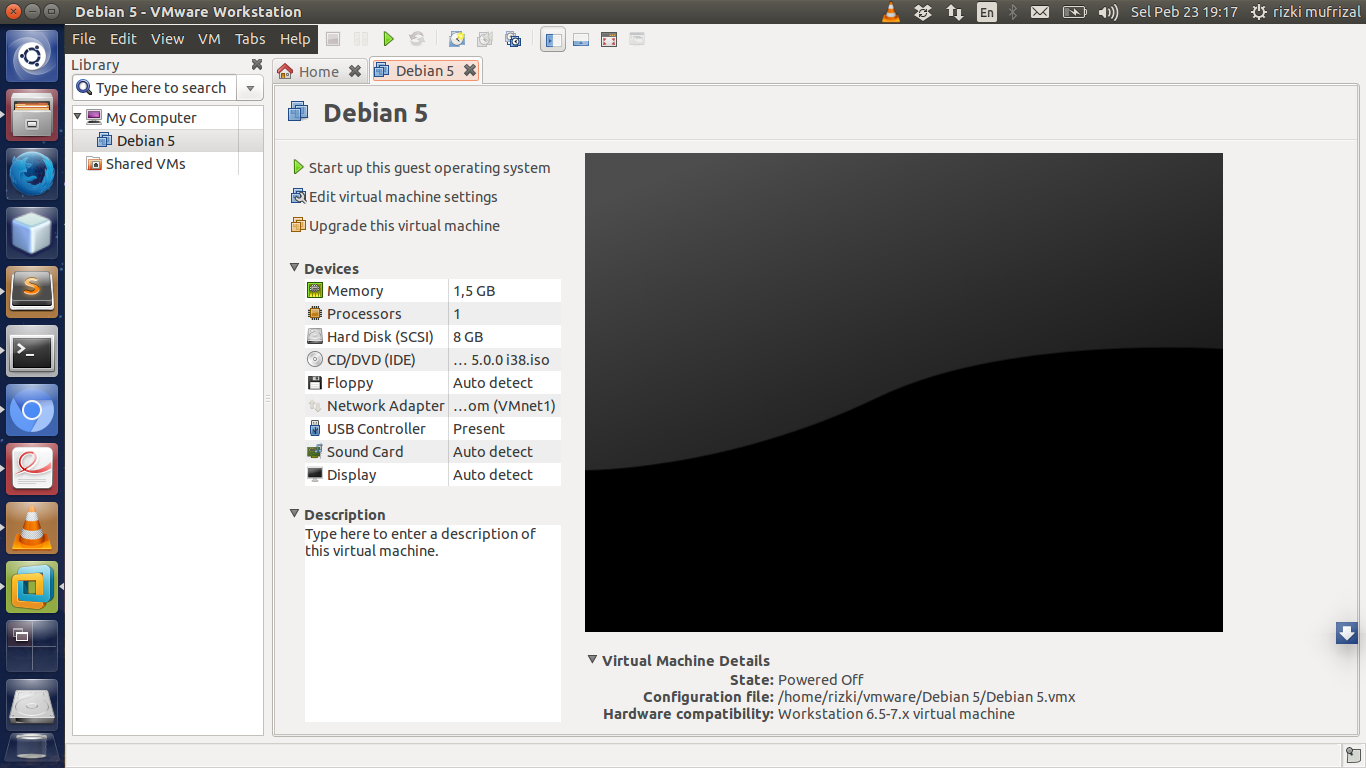Upgrade this virtual machine
Viewport: 1366px width, 768px height.
[x=395, y=226]
